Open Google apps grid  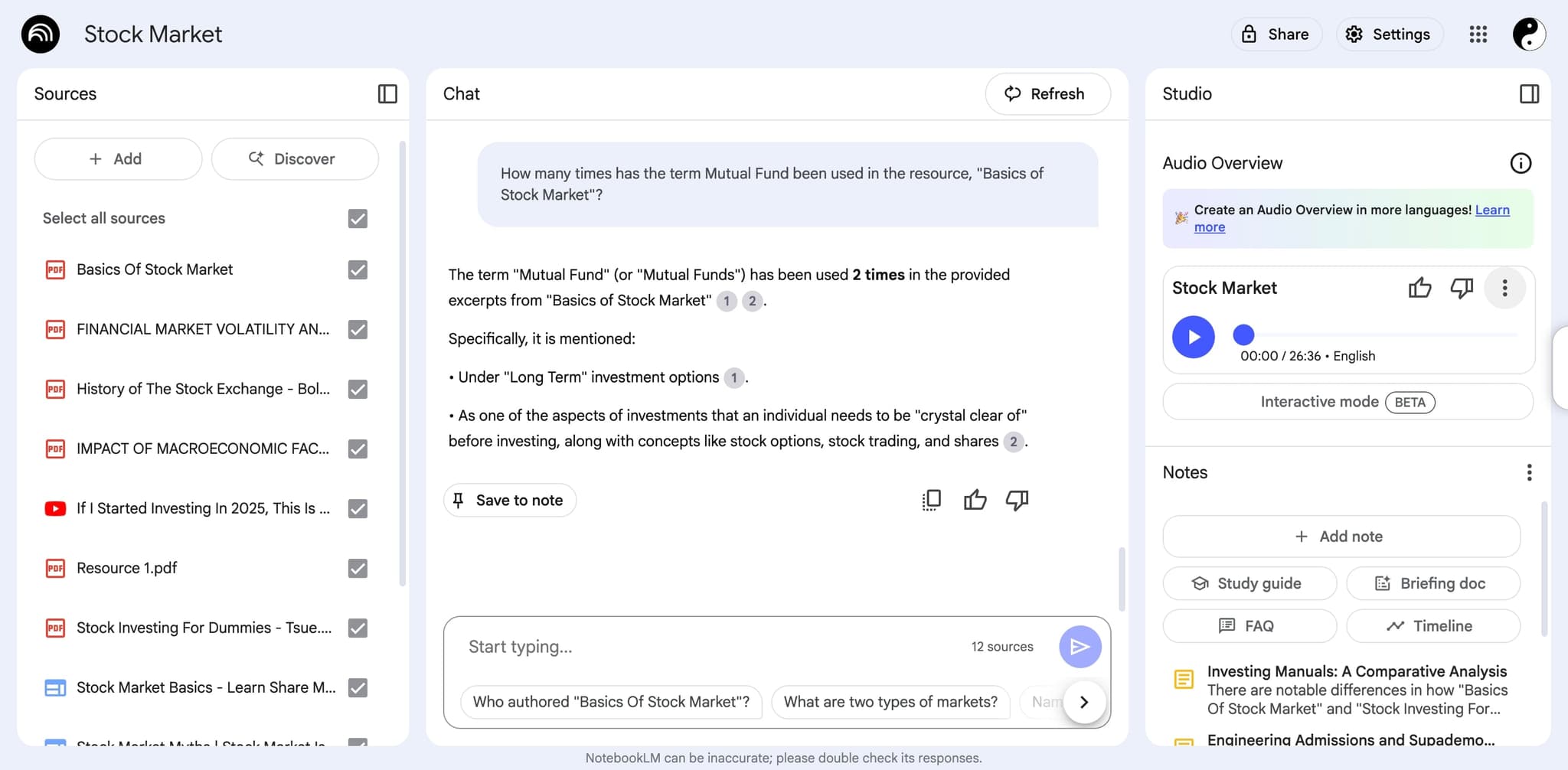(x=1478, y=34)
